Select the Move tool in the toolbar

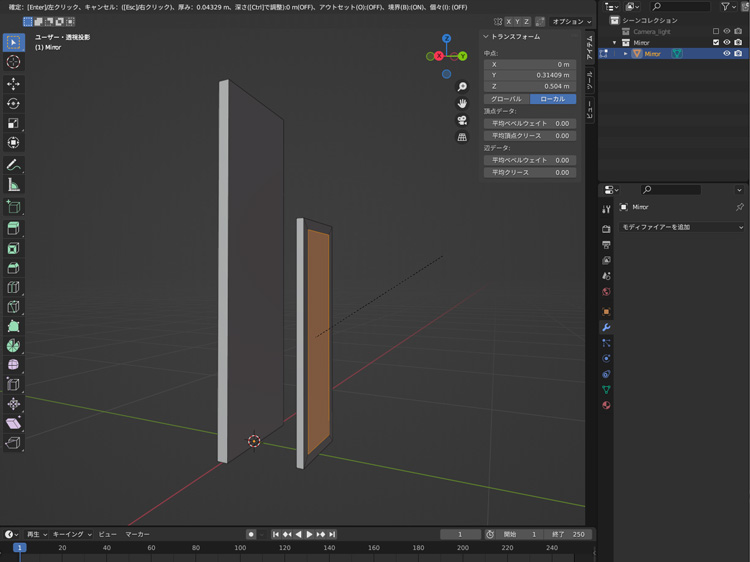13,84
